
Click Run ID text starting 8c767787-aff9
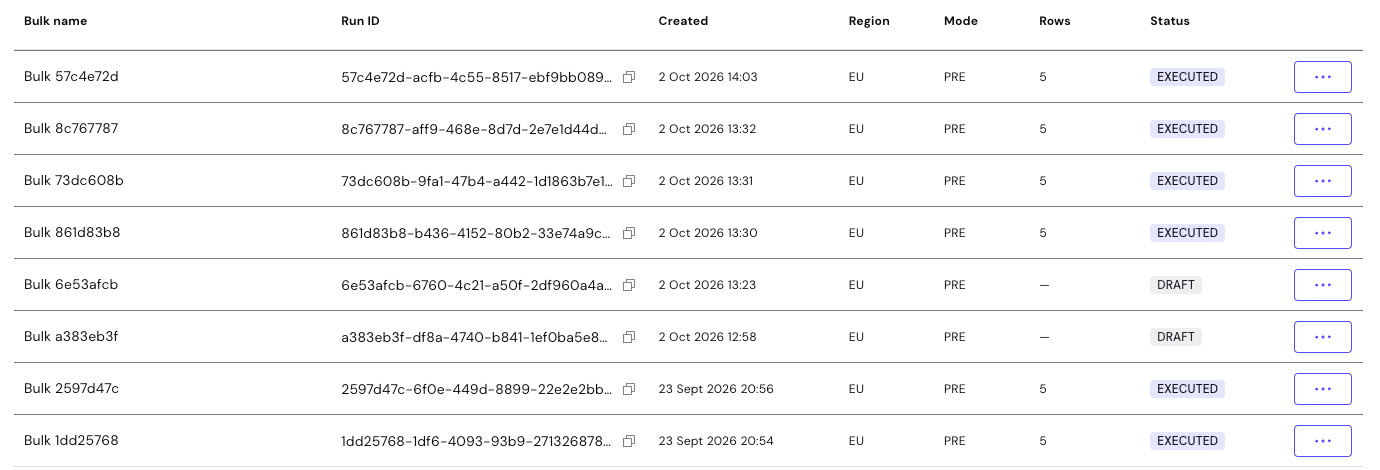pos(475,129)
